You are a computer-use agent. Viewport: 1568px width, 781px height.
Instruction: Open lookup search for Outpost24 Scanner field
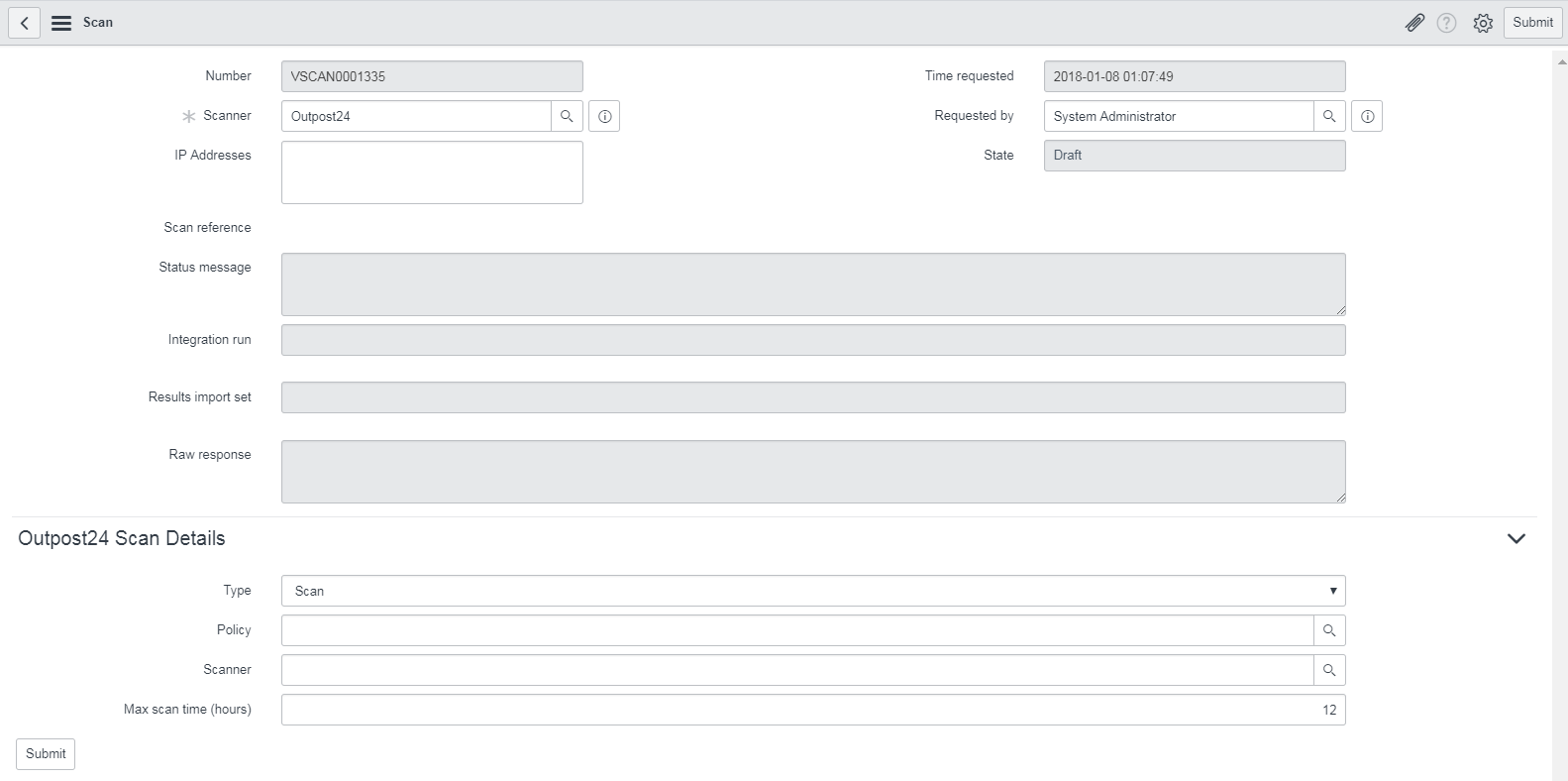pyautogui.click(x=567, y=116)
